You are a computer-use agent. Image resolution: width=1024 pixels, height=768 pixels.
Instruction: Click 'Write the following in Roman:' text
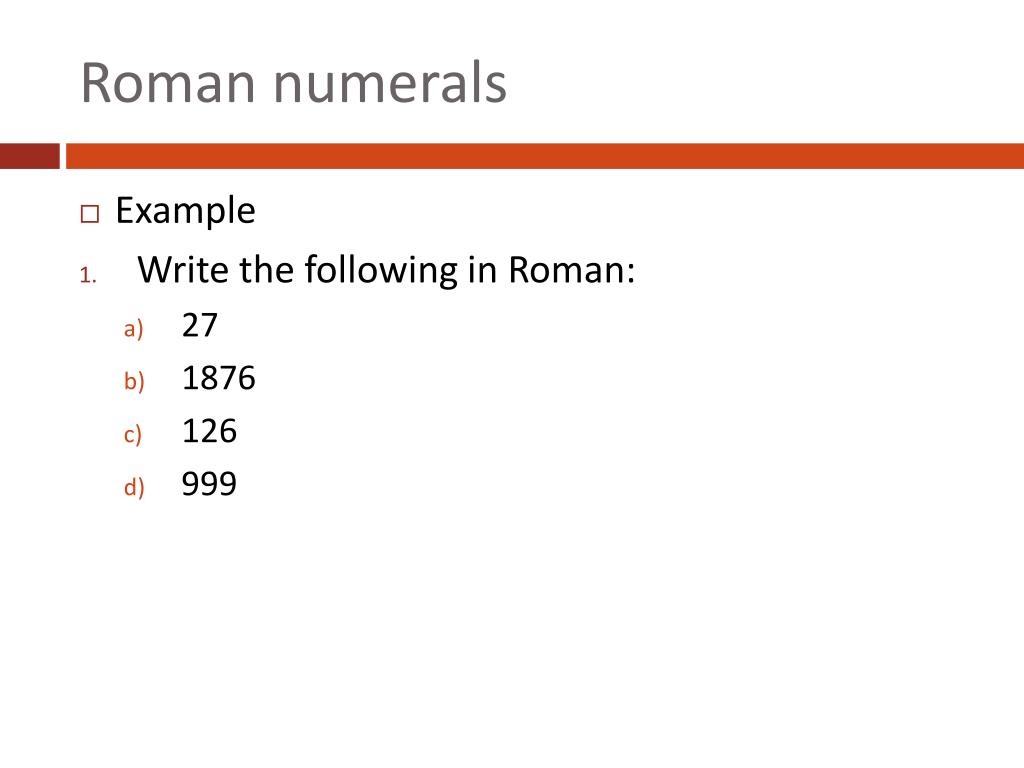[386, 270]
